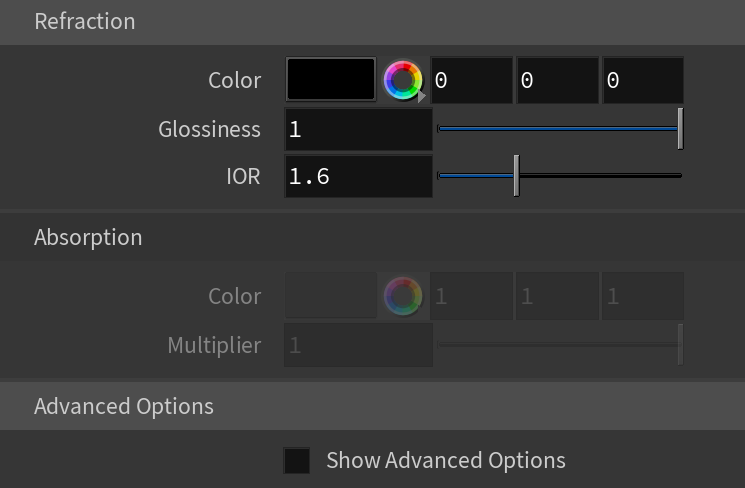Click the Refraction color green channel field
The height and width of the screenshot is (488, 745).
coord(557,80)
